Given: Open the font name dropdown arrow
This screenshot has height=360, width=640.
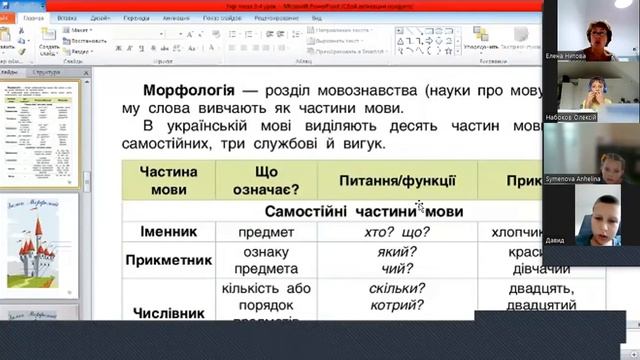Looking at the screenshot, I should pyautogui.click(x=162, y=35).
